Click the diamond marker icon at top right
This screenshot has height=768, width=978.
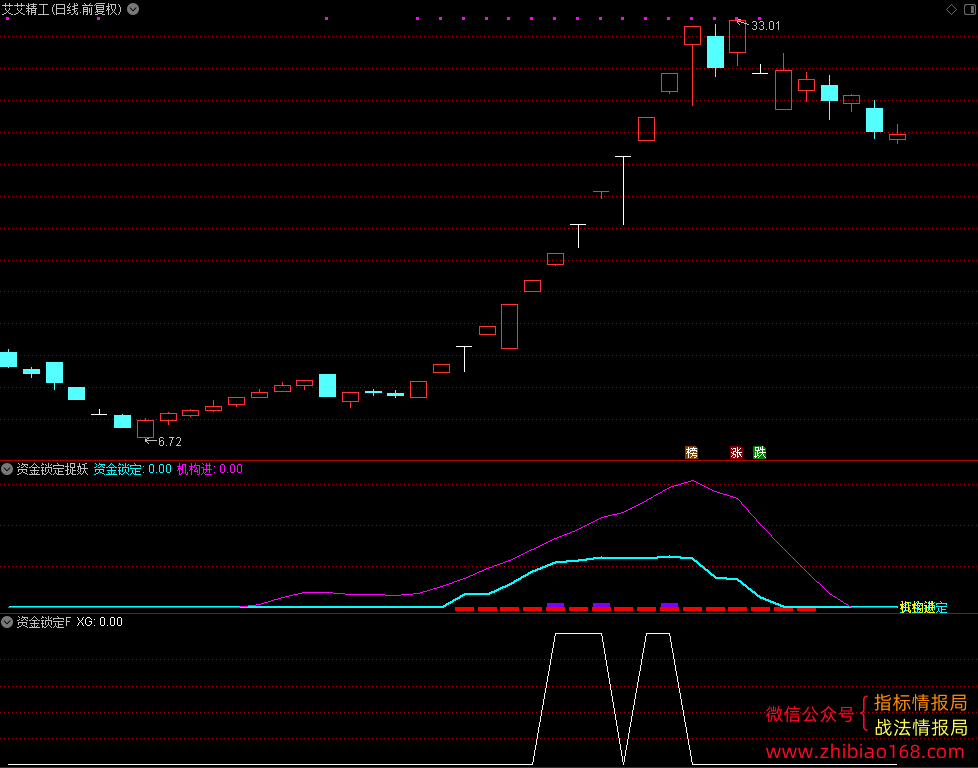pyautogui.click(x=951, y=9)
